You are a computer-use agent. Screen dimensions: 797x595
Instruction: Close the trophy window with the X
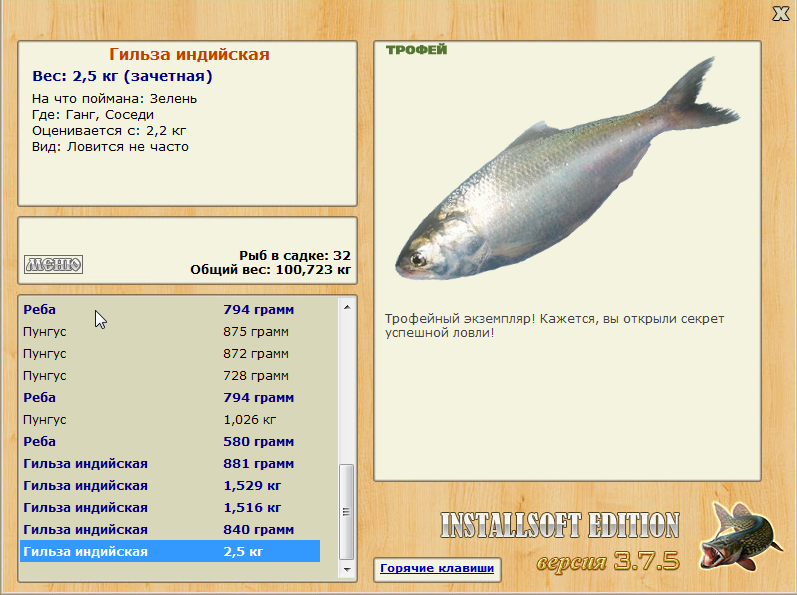[x=780, y=13]
